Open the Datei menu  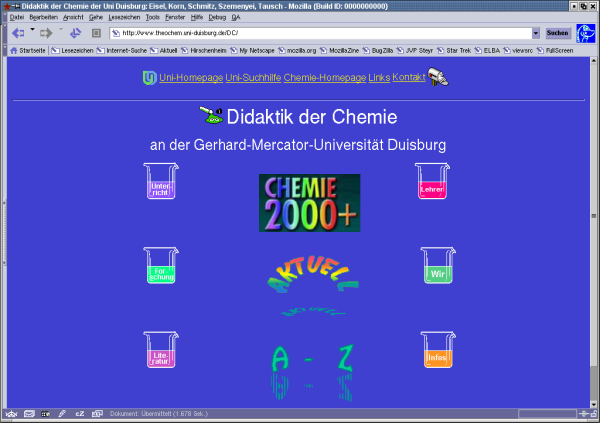[16, 17]
